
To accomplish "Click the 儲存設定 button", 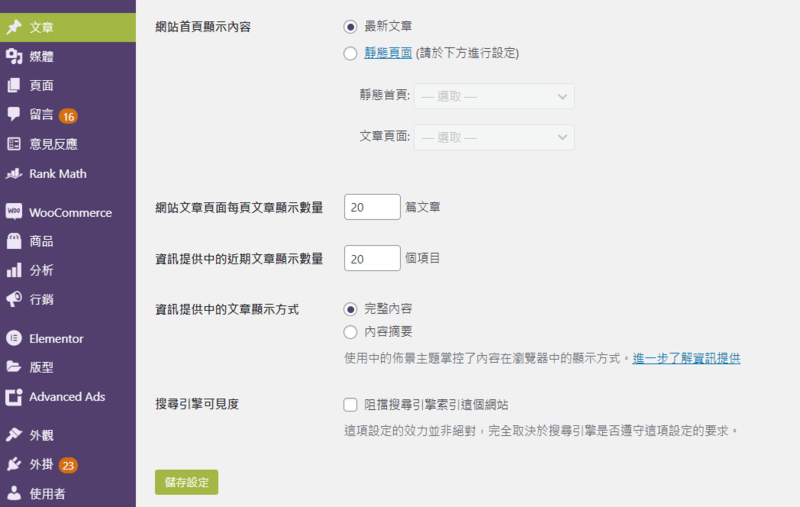I will click(186, 482).
